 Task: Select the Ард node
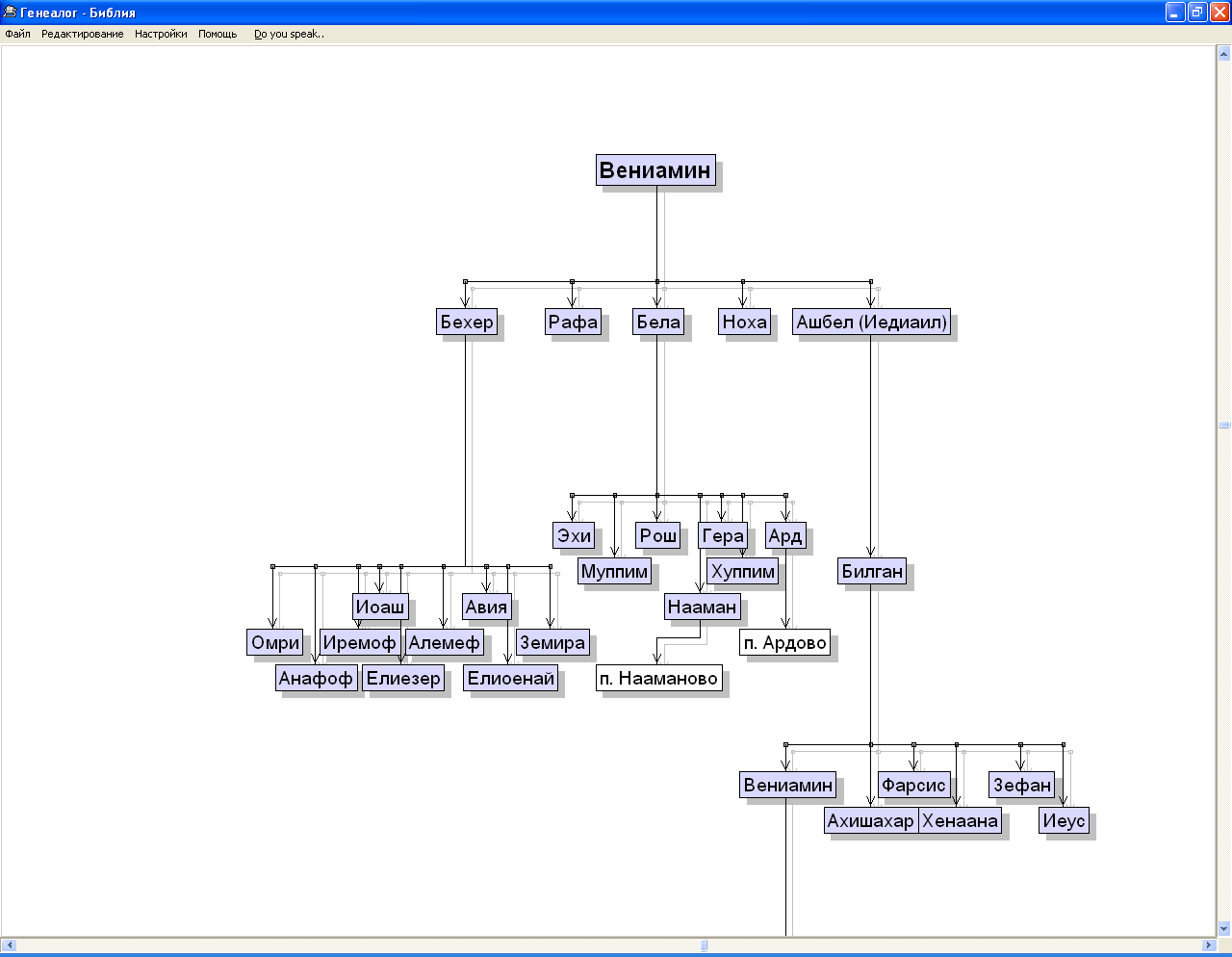[x=785, y=535]
